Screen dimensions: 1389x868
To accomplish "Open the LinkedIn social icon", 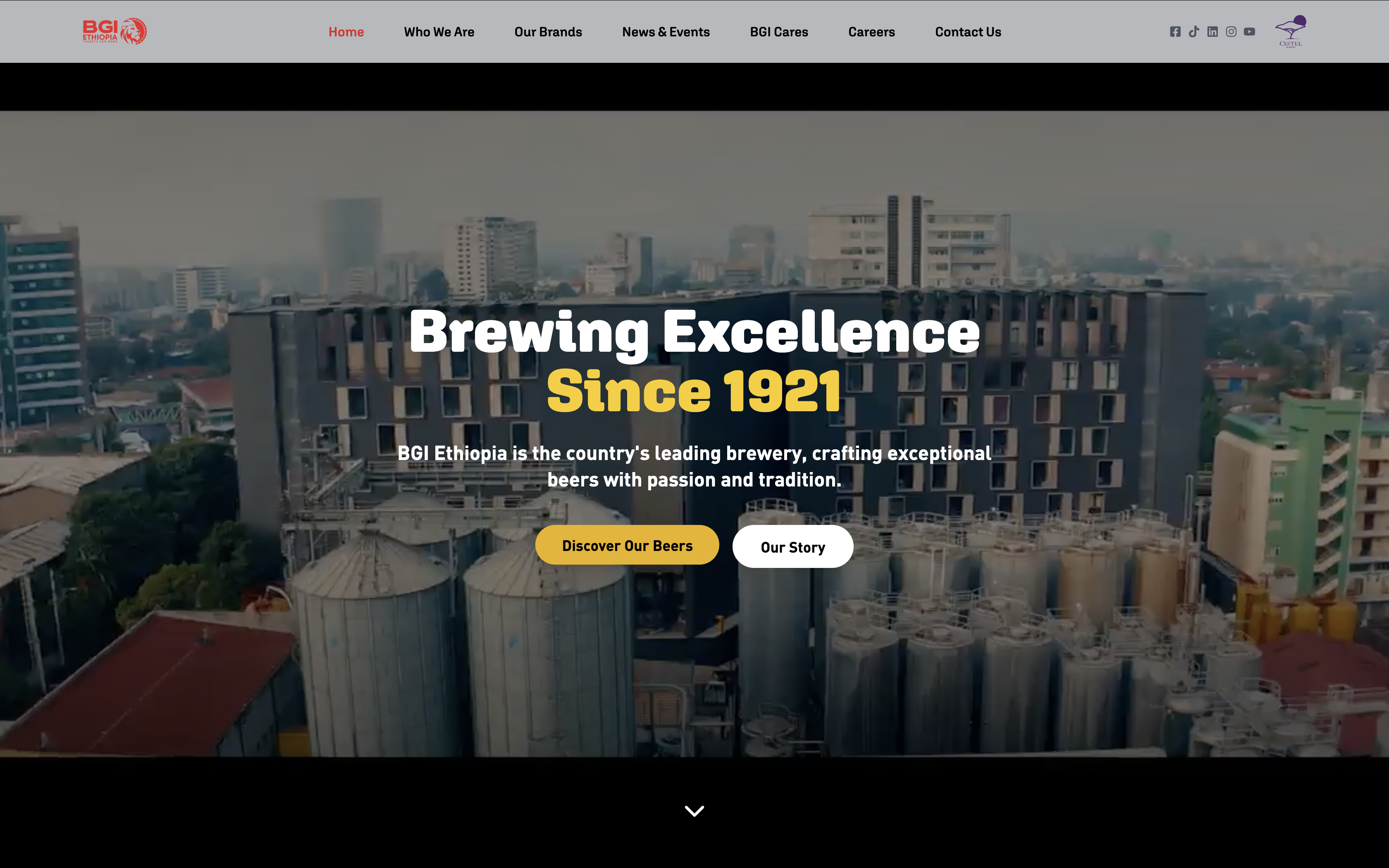I will 1212,31.
